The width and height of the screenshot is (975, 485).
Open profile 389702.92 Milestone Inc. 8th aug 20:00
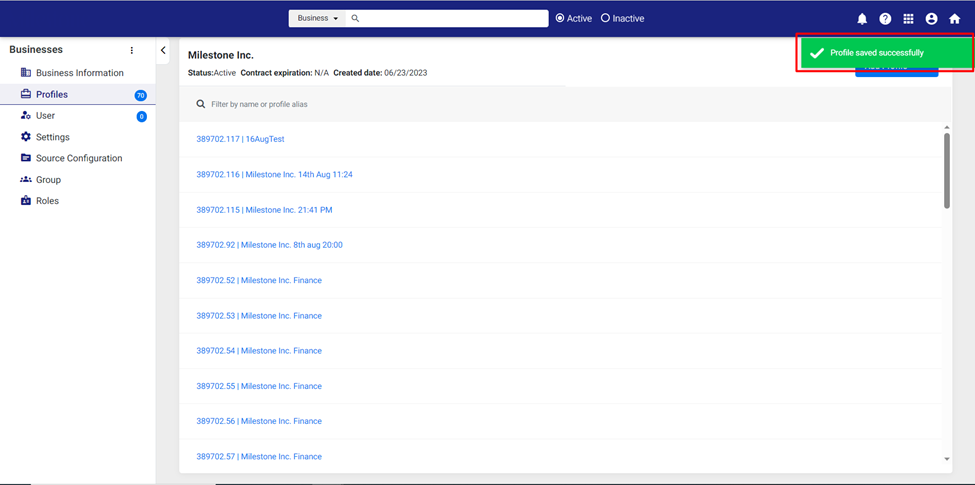269,245
